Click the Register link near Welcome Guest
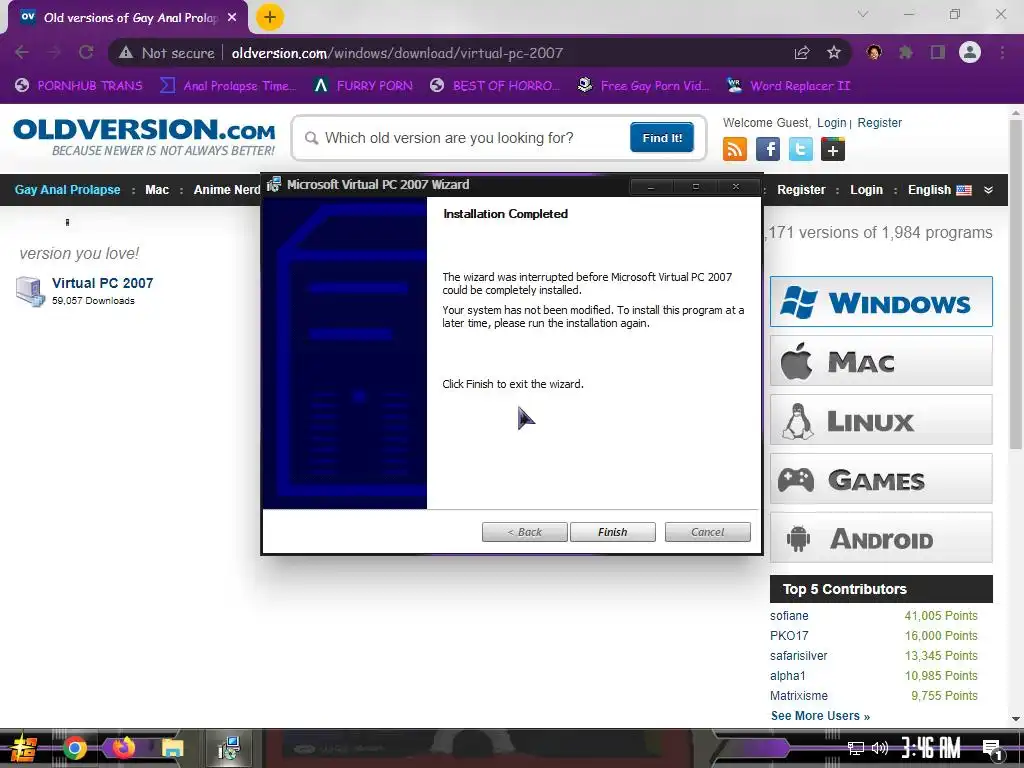This screenshot has height=768, width=1024. [x=880, y=123]
